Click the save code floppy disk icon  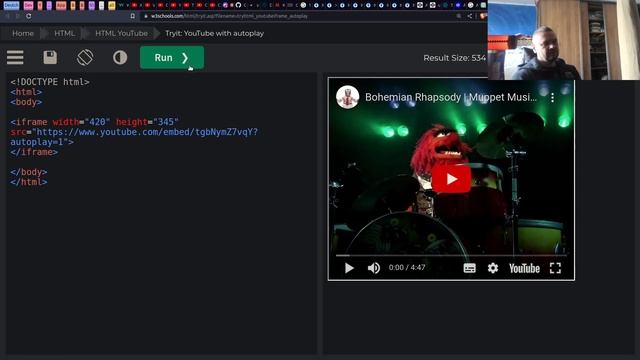coord(50,58)
